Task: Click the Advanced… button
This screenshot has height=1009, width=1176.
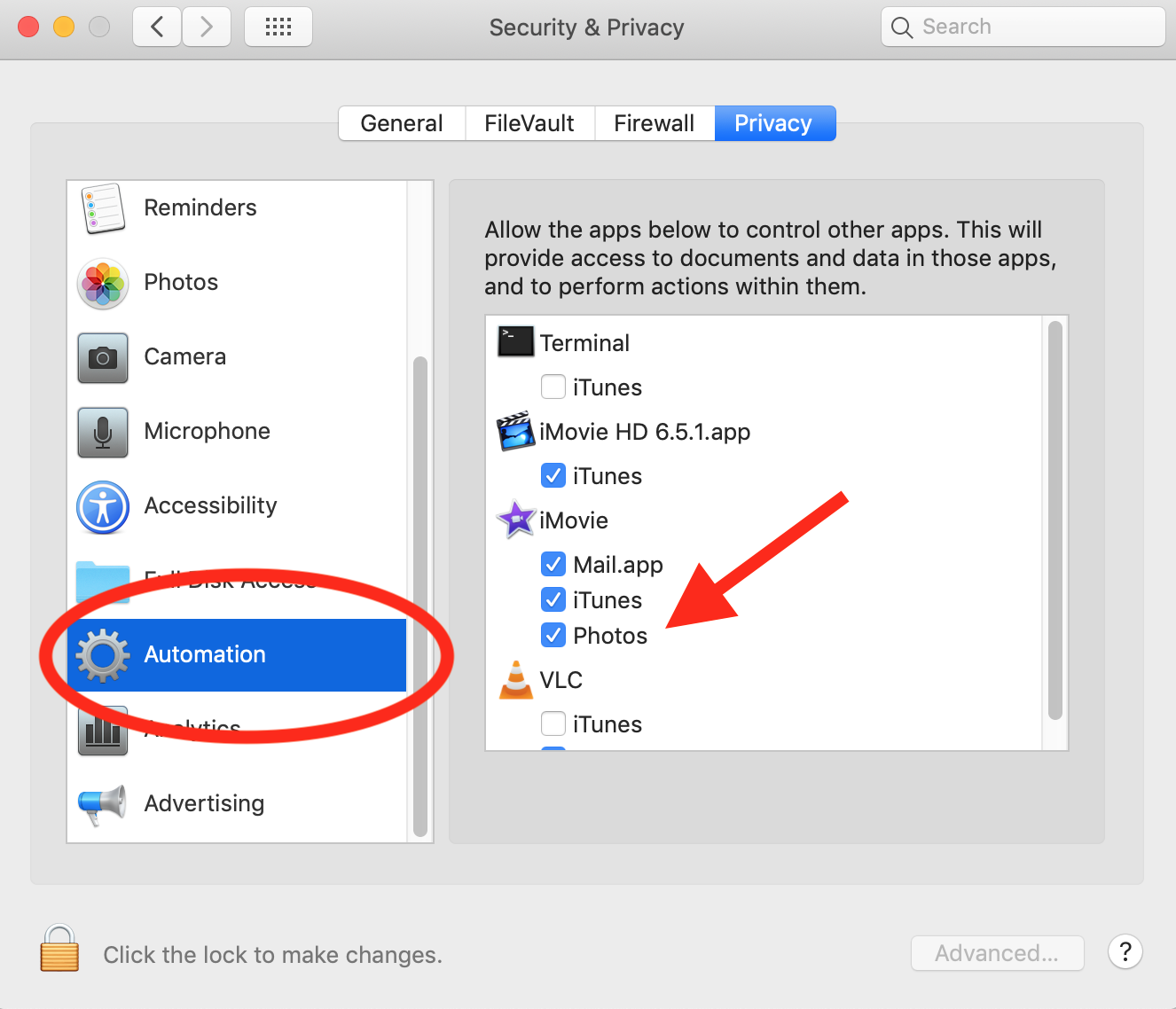Action: tap(998, 953)
